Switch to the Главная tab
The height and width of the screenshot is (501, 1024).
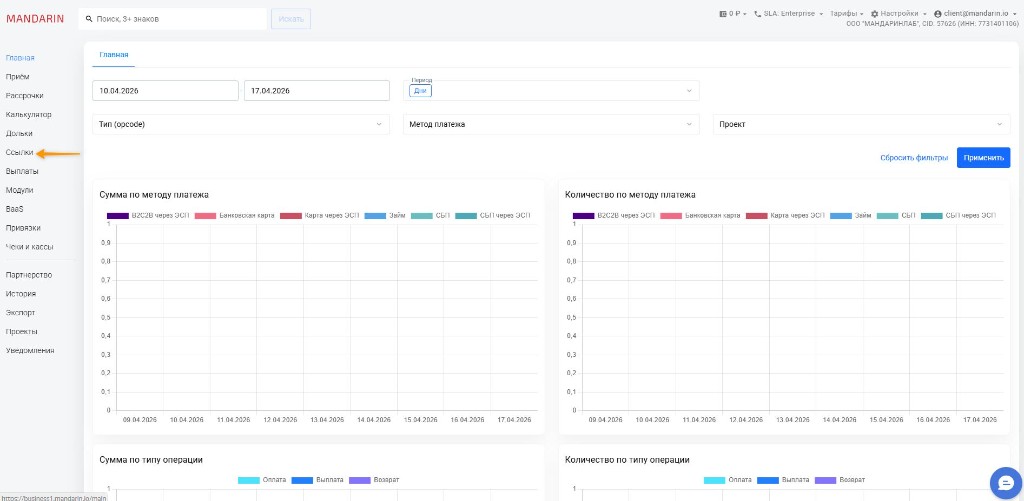coord(114,55)
